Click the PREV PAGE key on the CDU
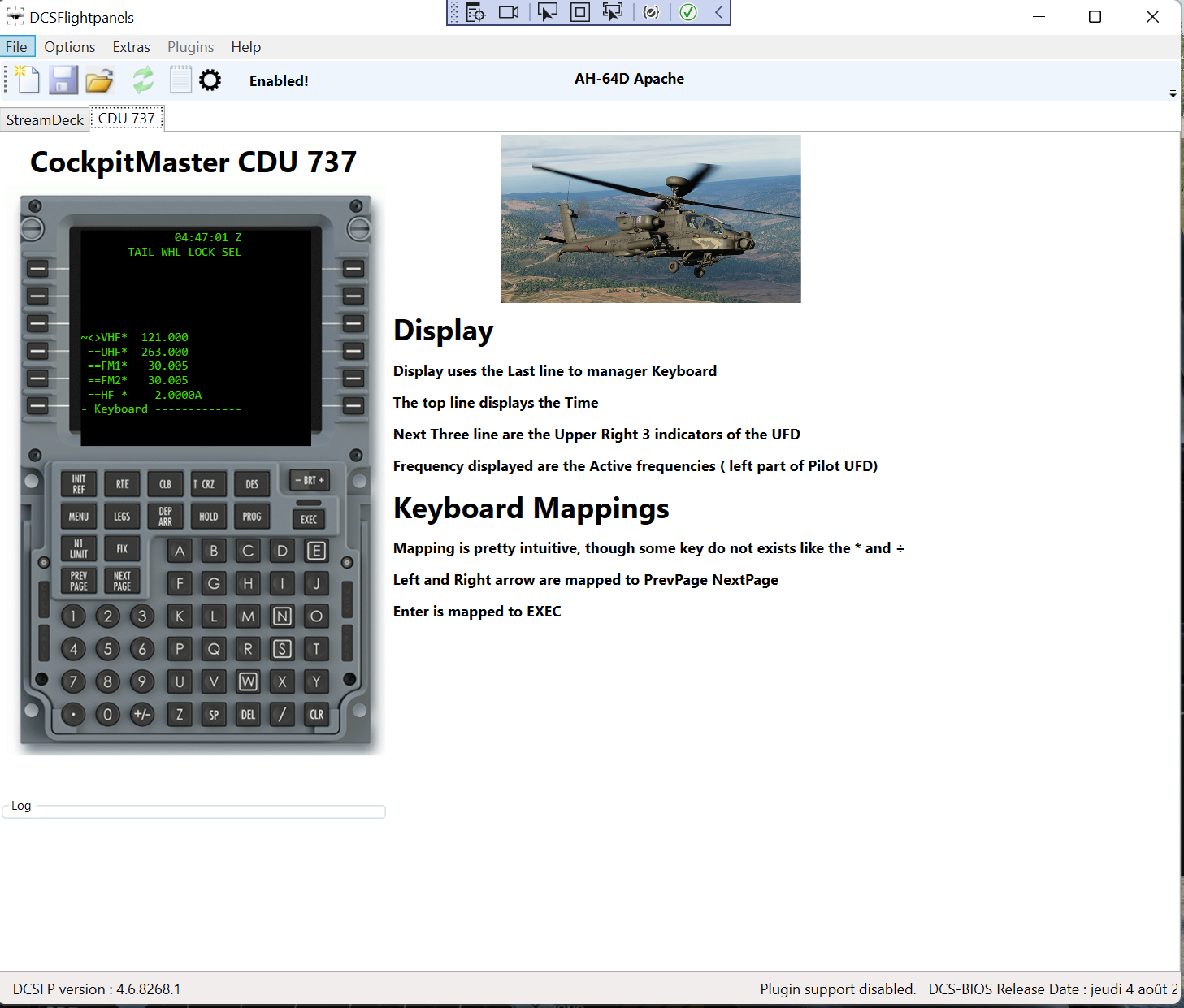 pos(79,581)
